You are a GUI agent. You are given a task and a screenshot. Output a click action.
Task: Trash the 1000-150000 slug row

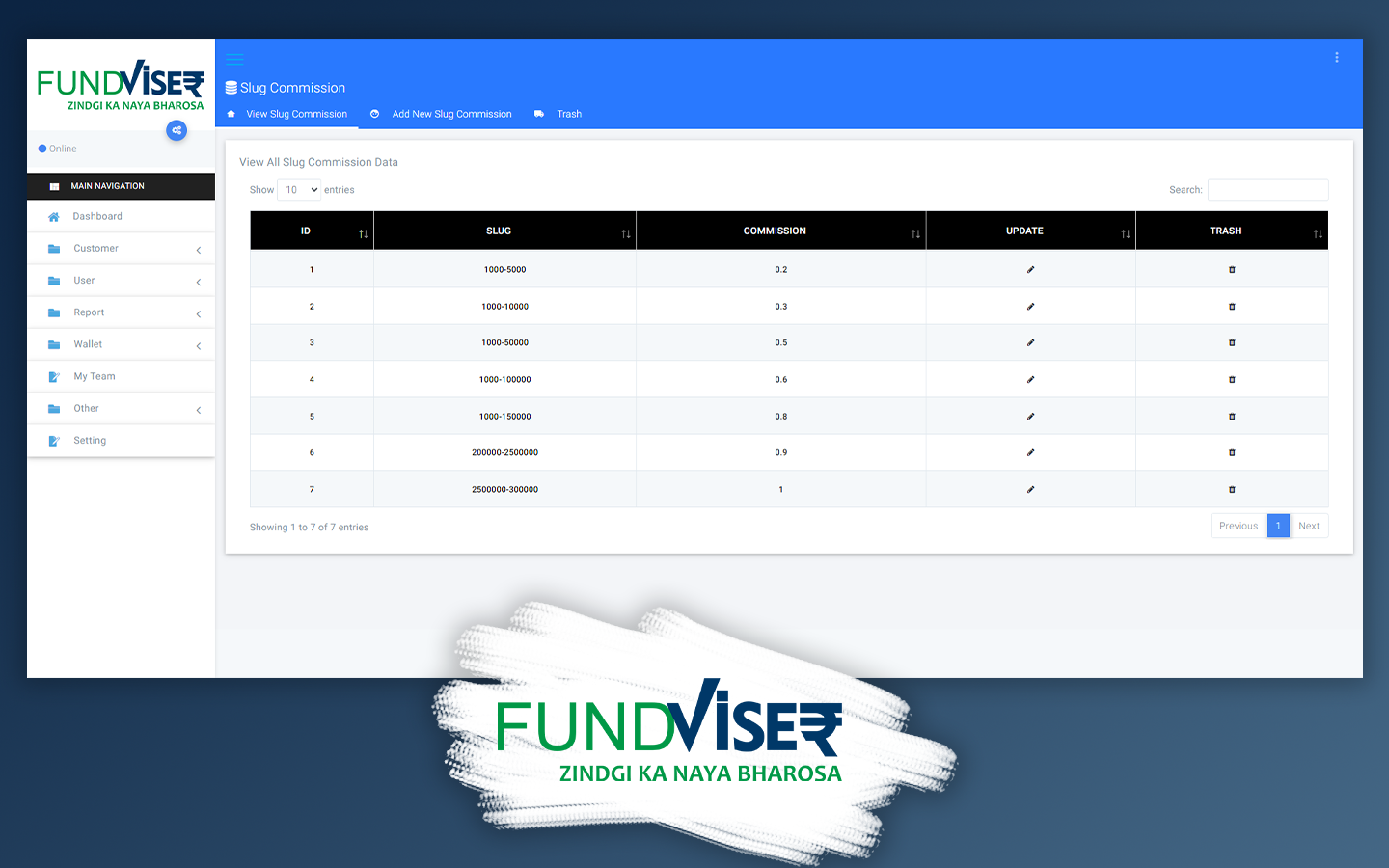coord(1232,417)
